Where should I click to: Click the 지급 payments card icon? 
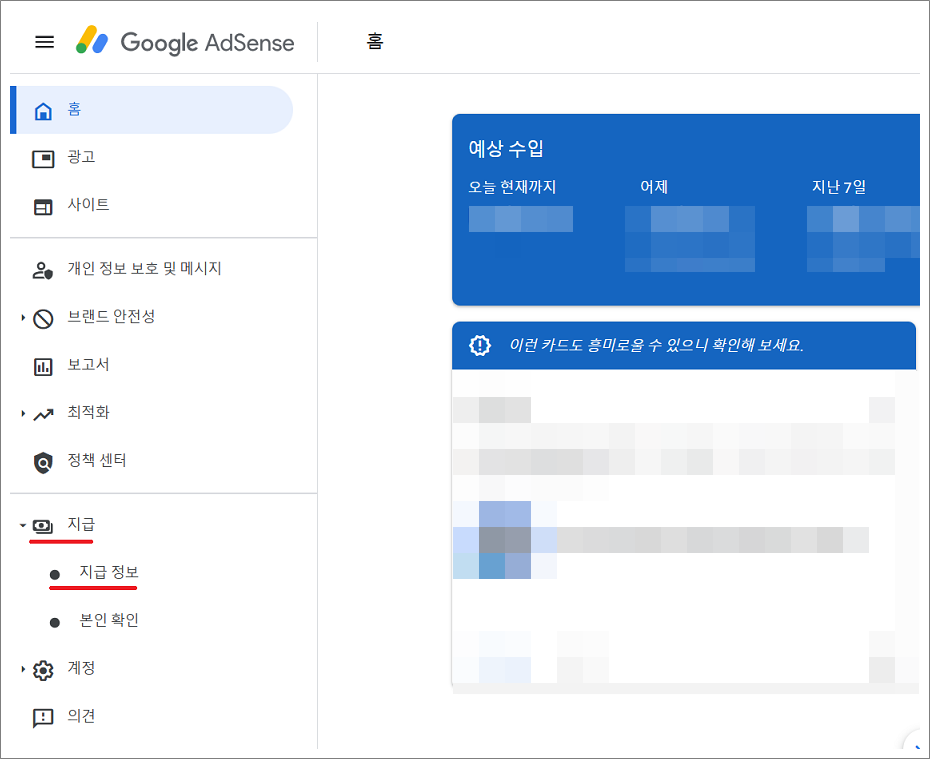(43, 524)
